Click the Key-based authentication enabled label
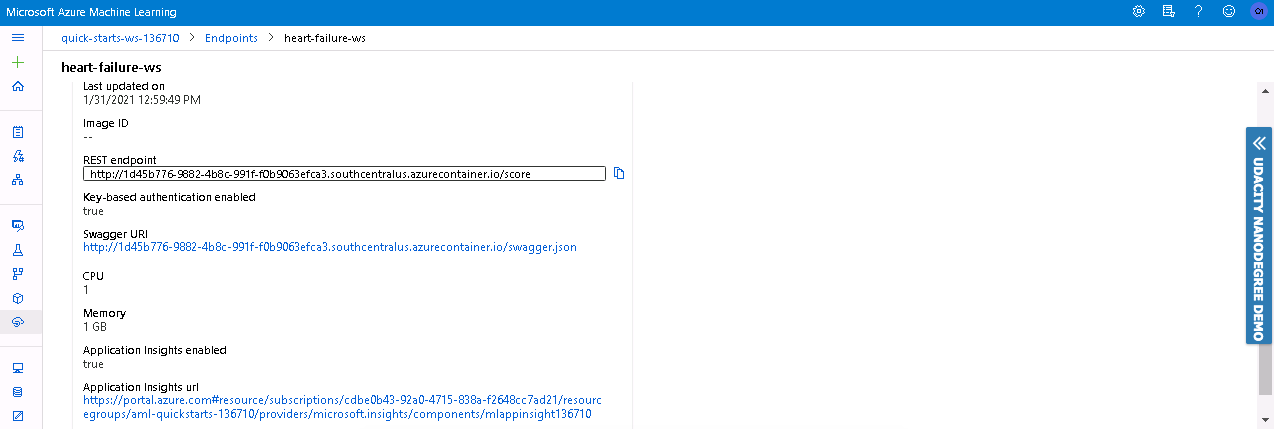1274x429 pixels. 169,197
